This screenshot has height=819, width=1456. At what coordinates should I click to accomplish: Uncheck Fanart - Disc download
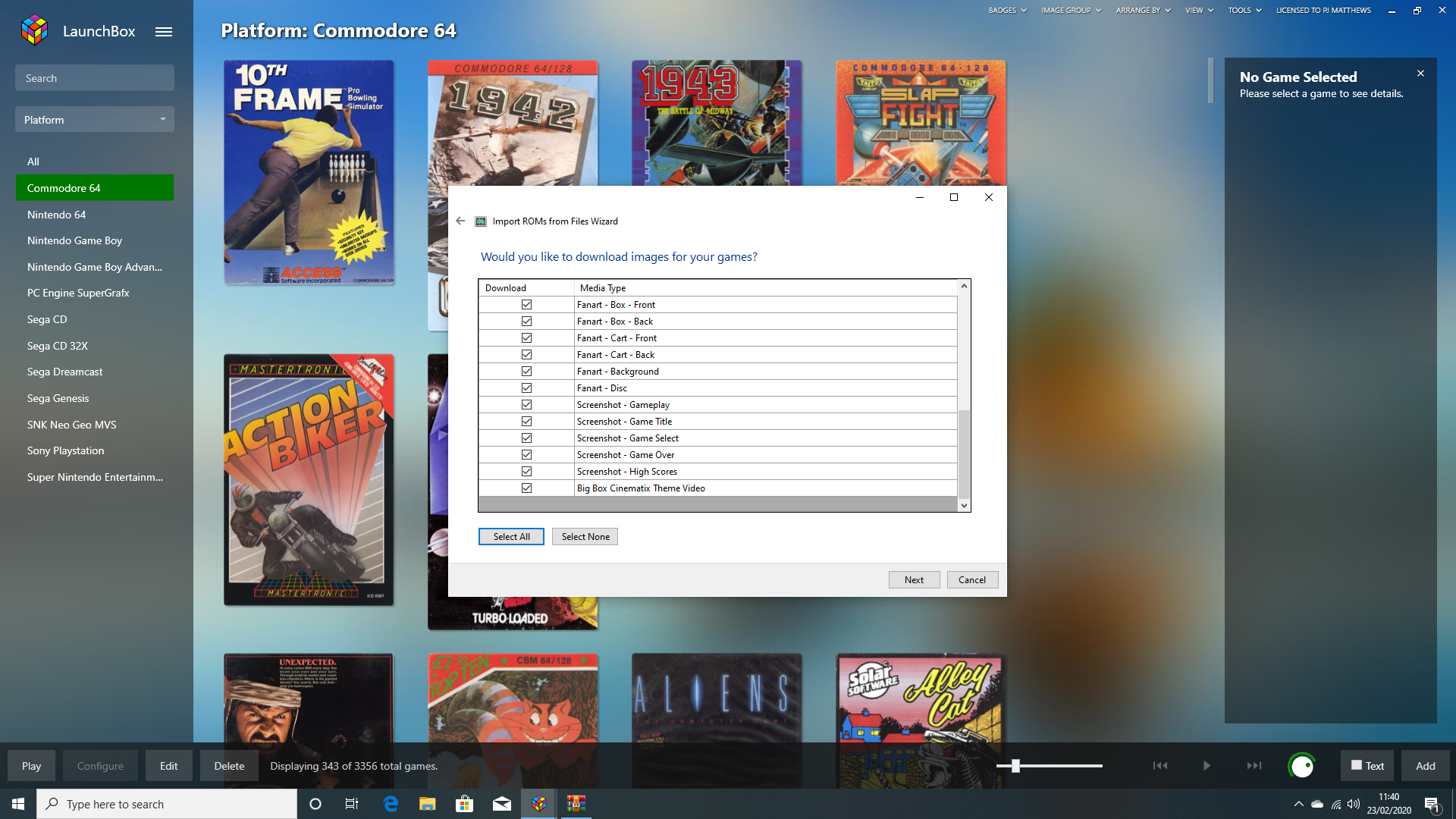click(526, 388)
